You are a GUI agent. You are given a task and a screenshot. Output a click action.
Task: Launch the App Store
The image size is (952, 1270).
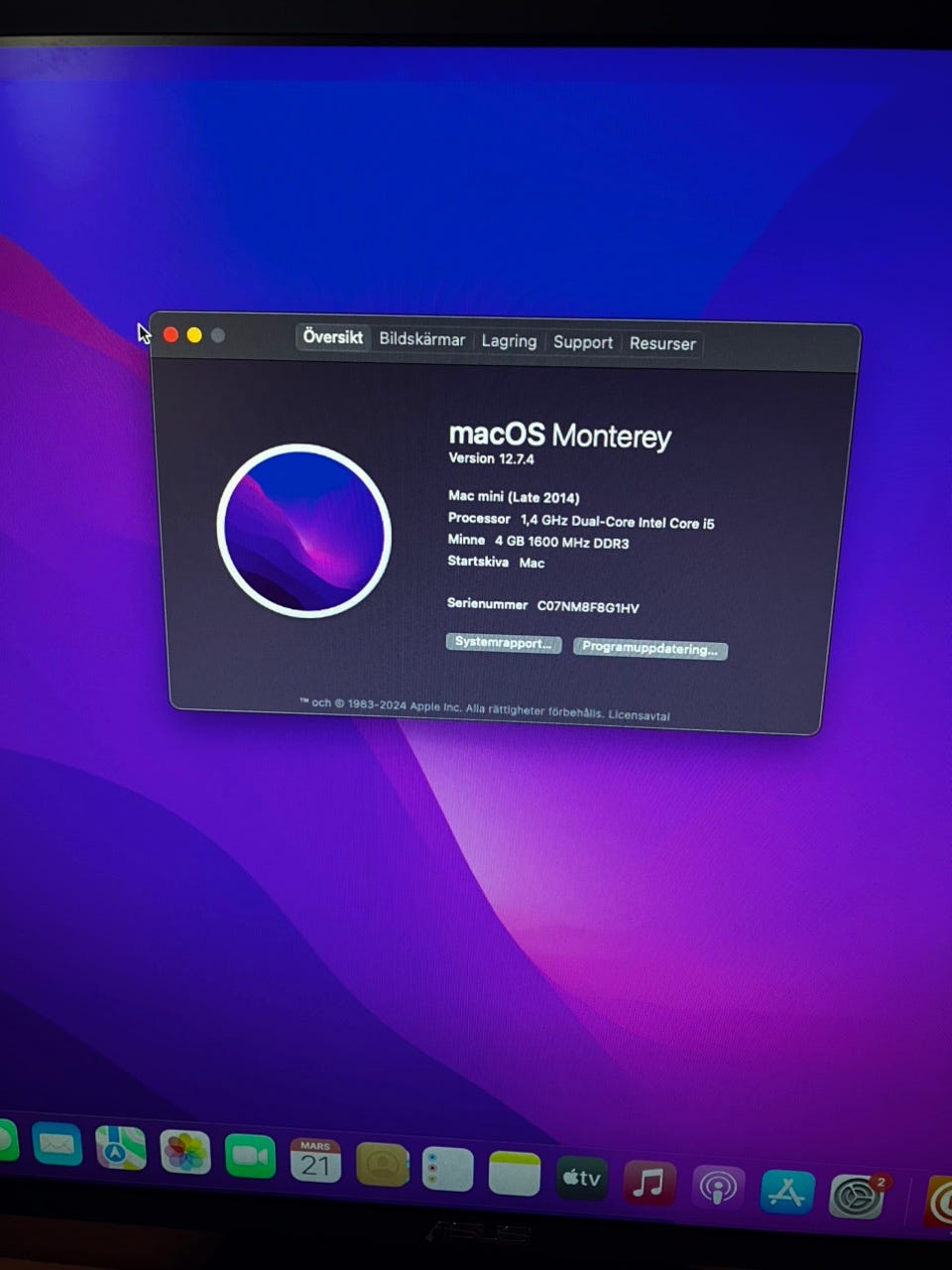coord(787,1193)
